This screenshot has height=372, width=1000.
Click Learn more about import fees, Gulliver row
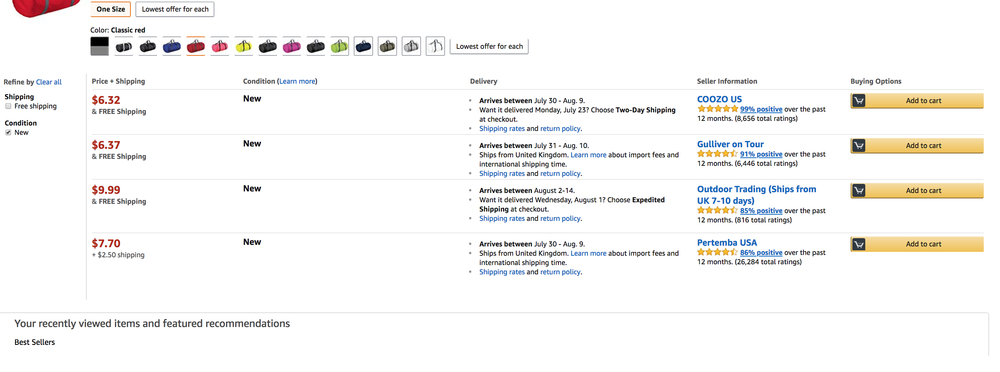pos(589,155)
